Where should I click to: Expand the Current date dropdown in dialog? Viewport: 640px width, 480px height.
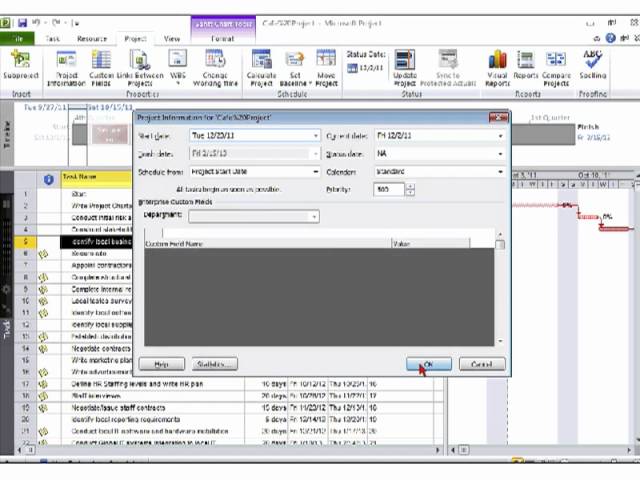point(500,136)
